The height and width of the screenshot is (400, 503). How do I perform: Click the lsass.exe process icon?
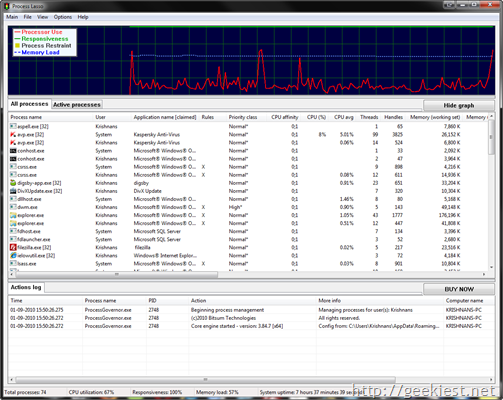13,263
